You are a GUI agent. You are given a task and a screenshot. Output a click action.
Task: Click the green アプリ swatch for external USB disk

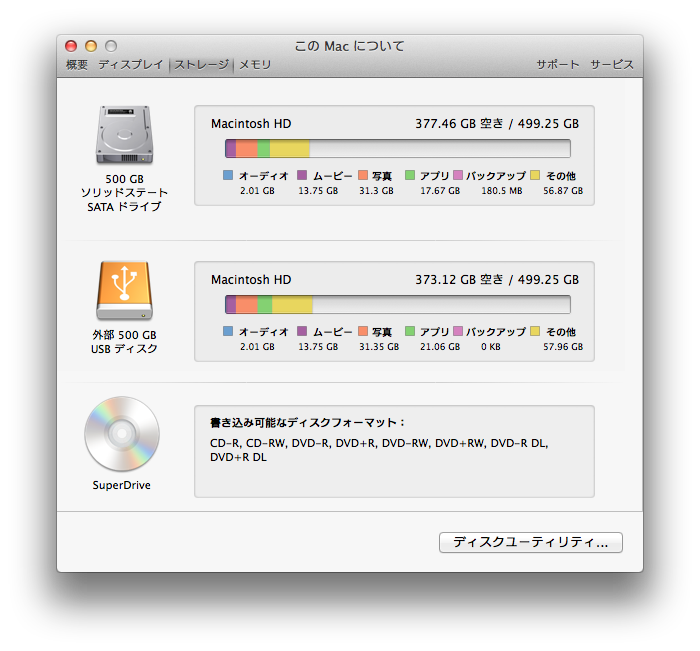click(410, 331)
